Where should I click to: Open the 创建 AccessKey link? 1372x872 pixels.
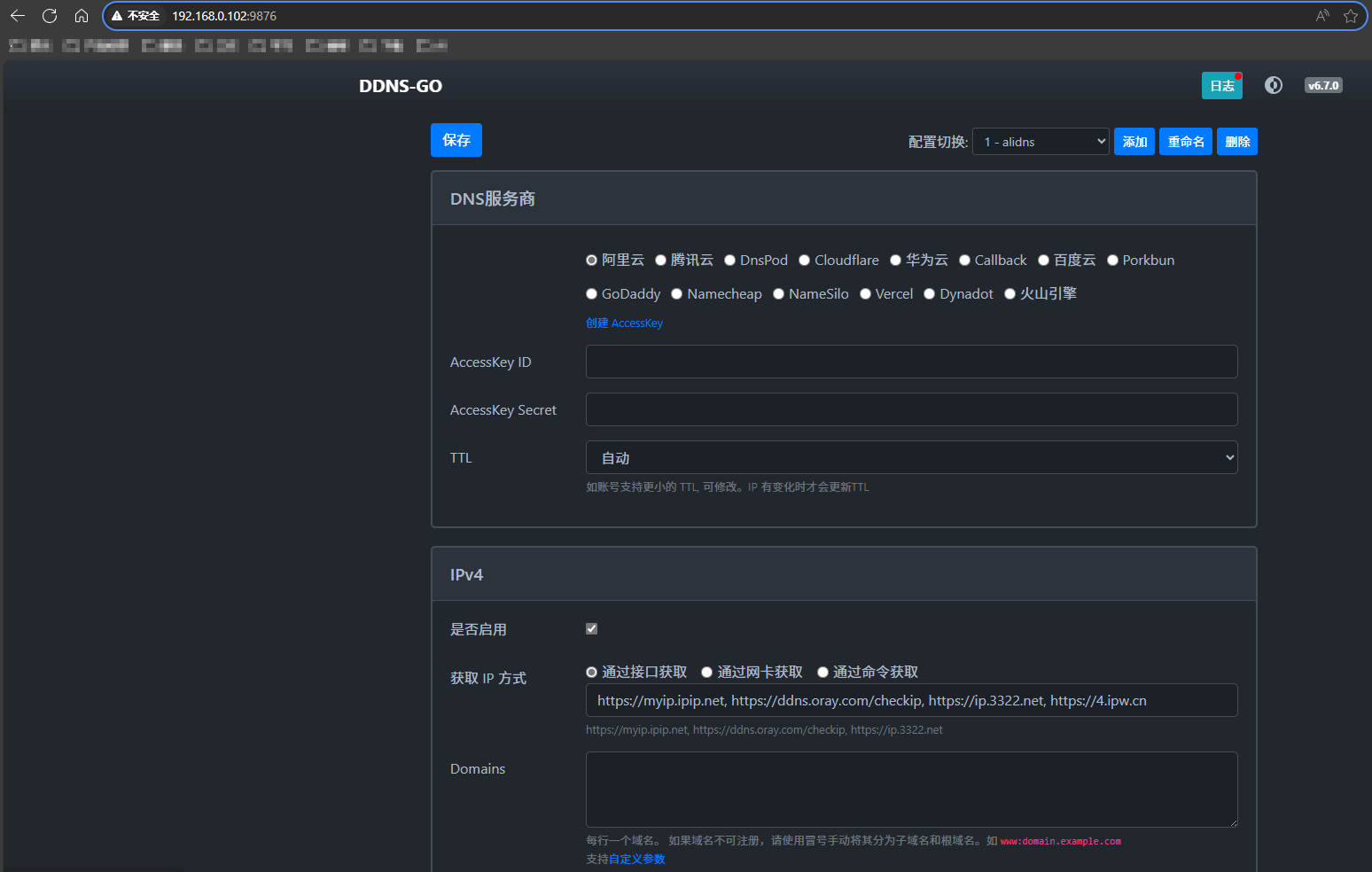[624, 323]
